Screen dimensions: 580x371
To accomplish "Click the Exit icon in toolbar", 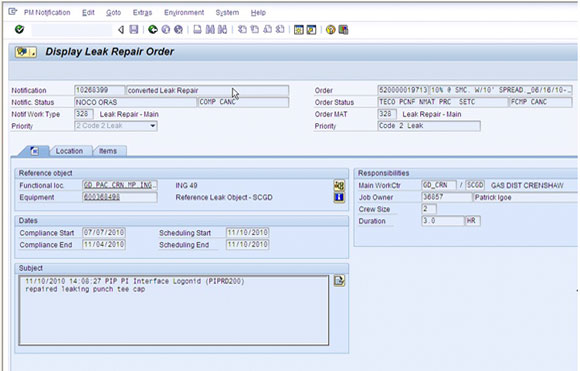I will point(166,30).
